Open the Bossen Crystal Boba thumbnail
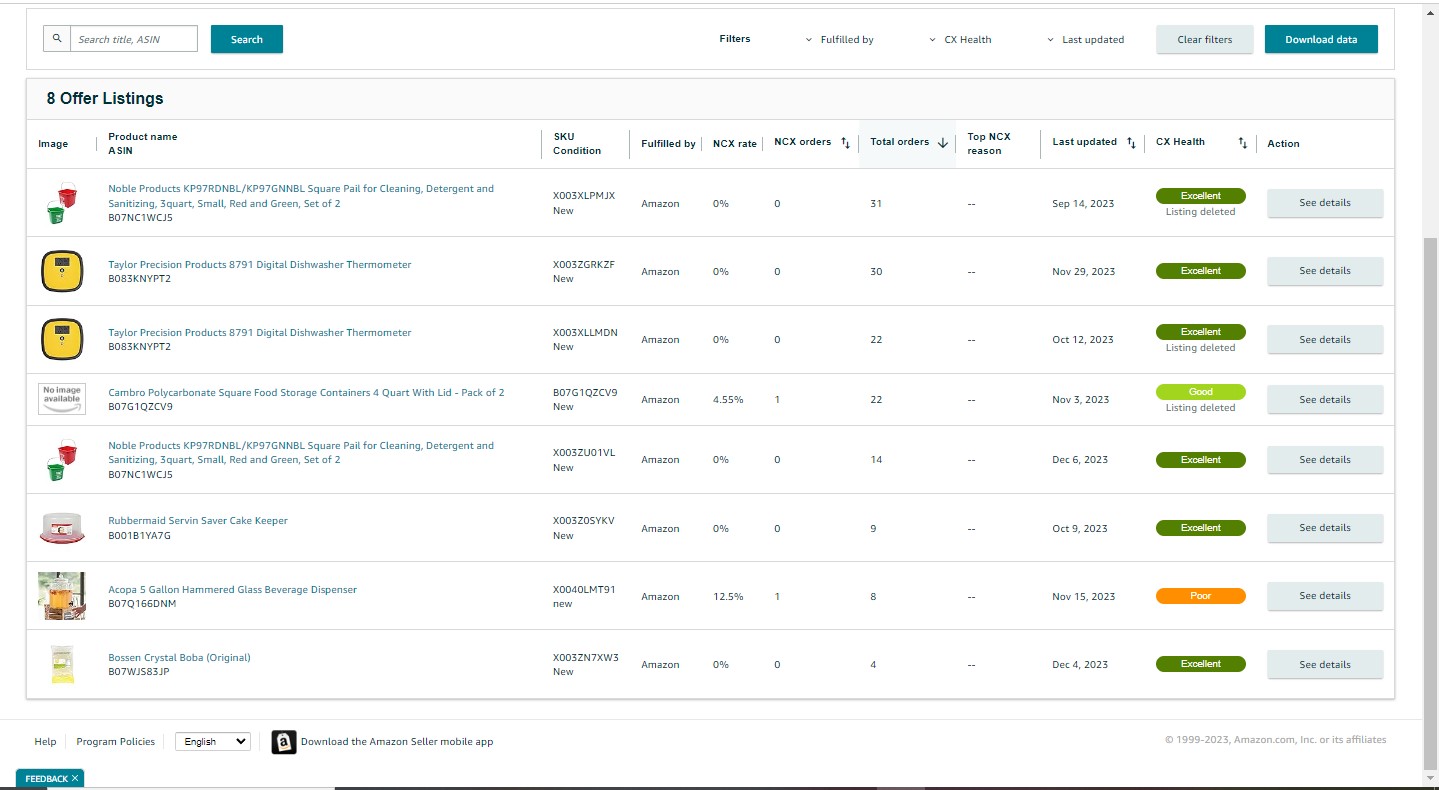The image size is (1439, 790). (x=62, y=664)
